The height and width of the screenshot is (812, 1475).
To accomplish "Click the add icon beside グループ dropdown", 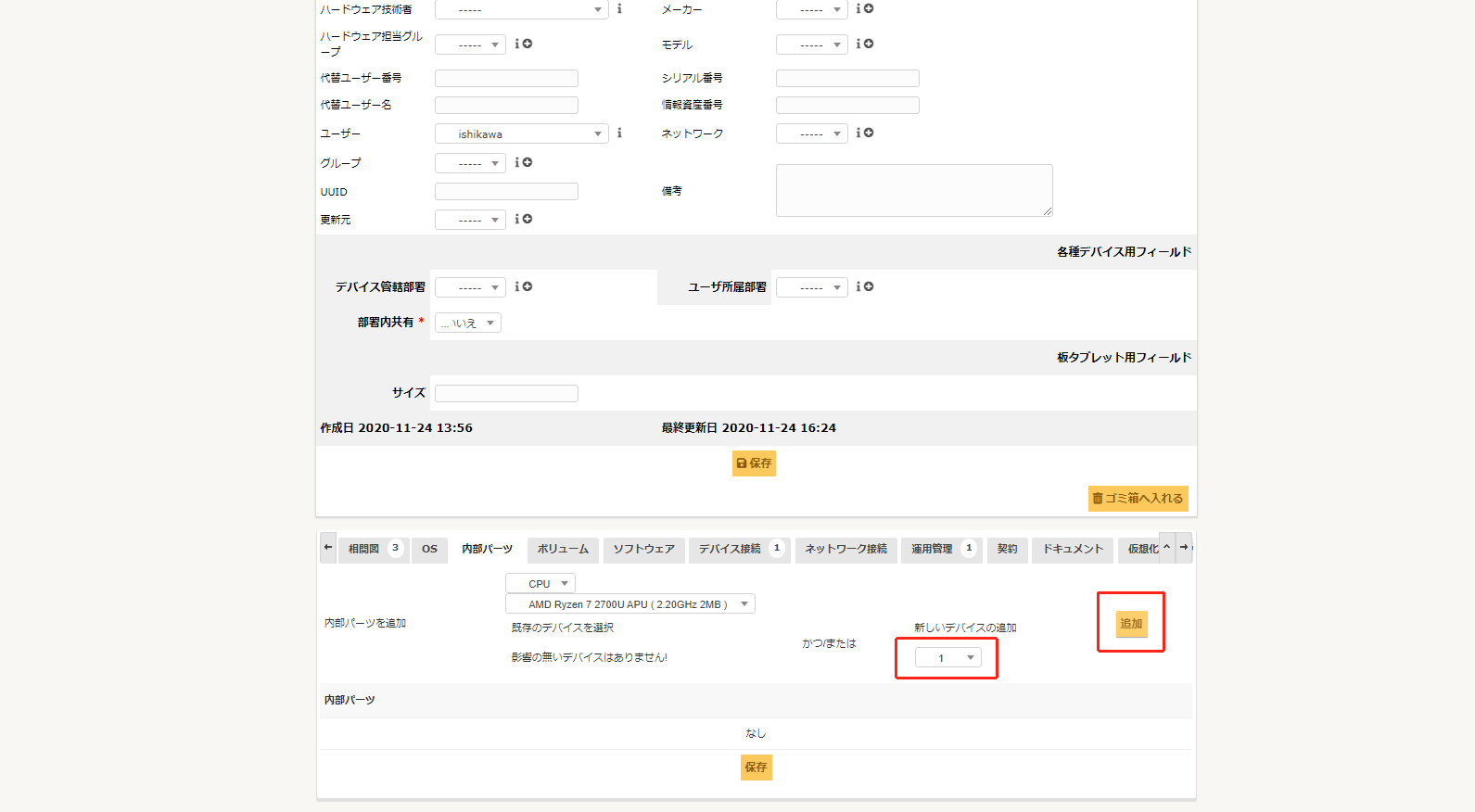I will tap(528, 162).
